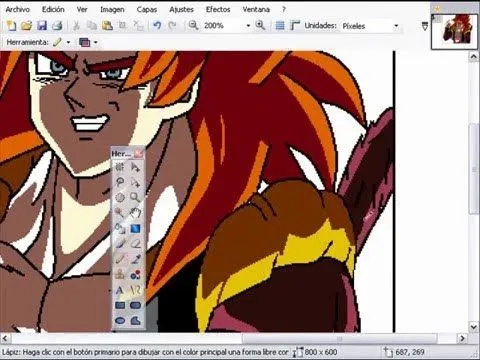Select the Rectangle shape tool

[x=120, y=305]
